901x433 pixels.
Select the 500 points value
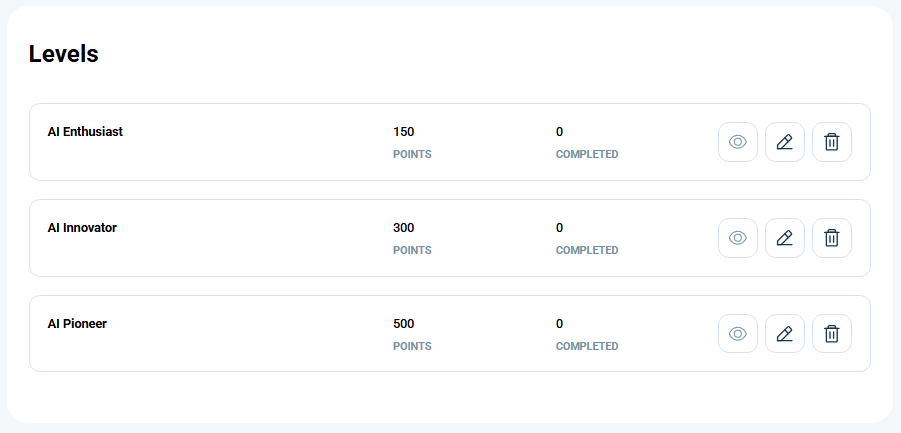[x=403, y=324]
